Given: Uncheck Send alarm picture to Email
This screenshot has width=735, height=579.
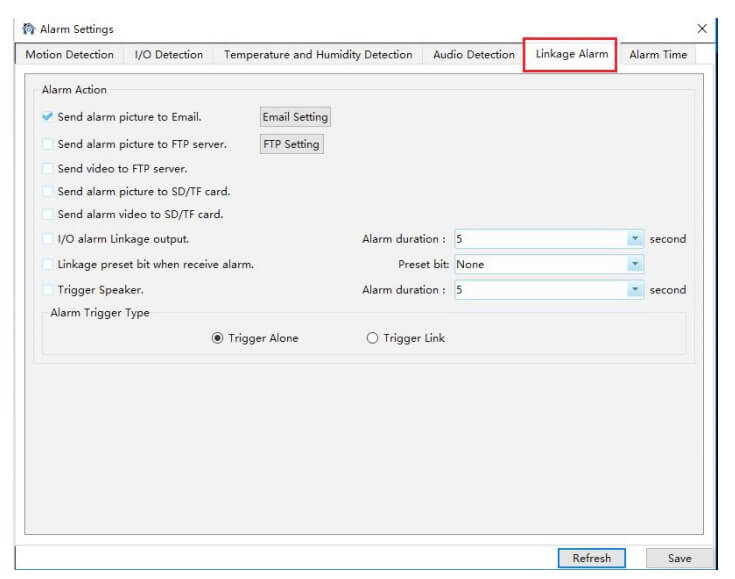Looking at the screenshot, I should tap(47, 117).
